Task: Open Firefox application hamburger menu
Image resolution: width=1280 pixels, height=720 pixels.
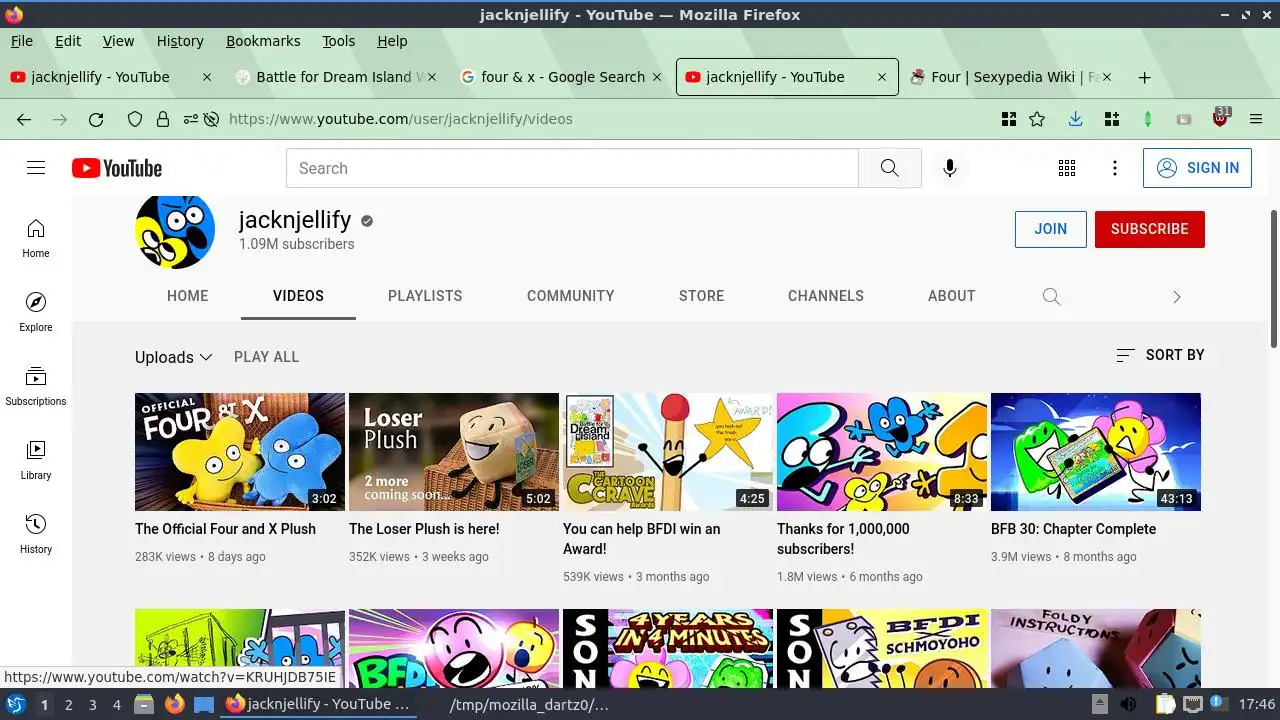Action: tap(1256, 119)
